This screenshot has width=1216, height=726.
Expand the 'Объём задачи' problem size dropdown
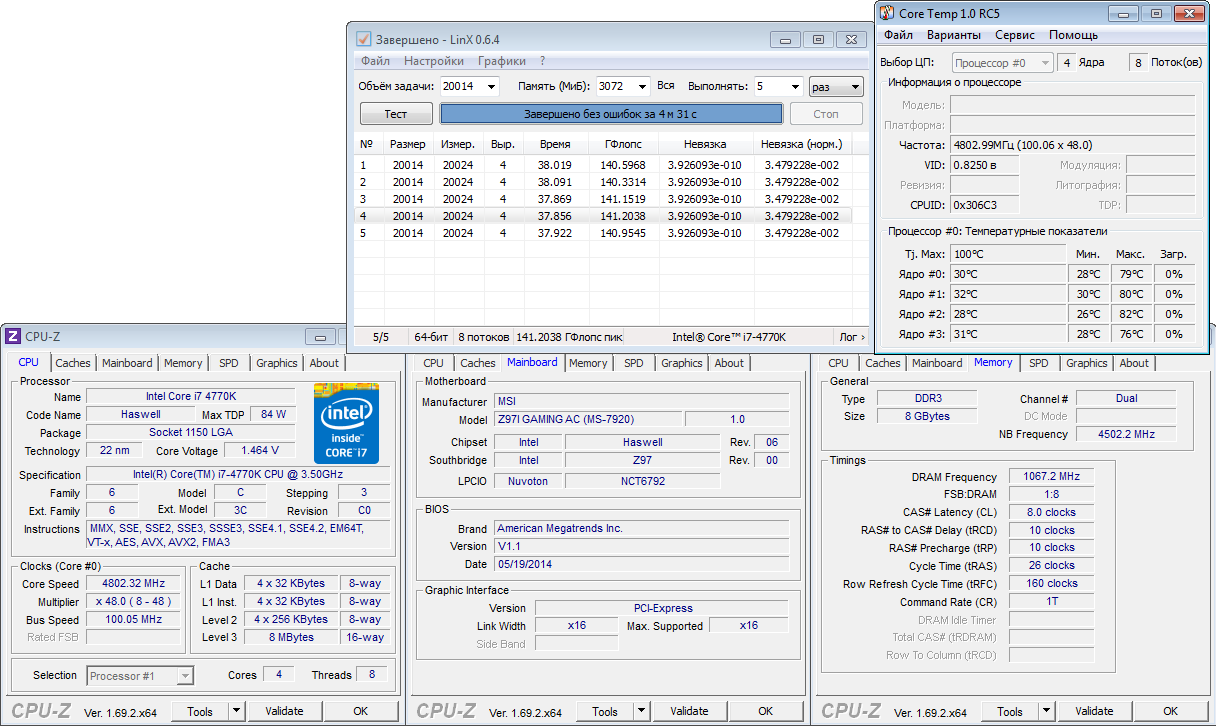490,87
